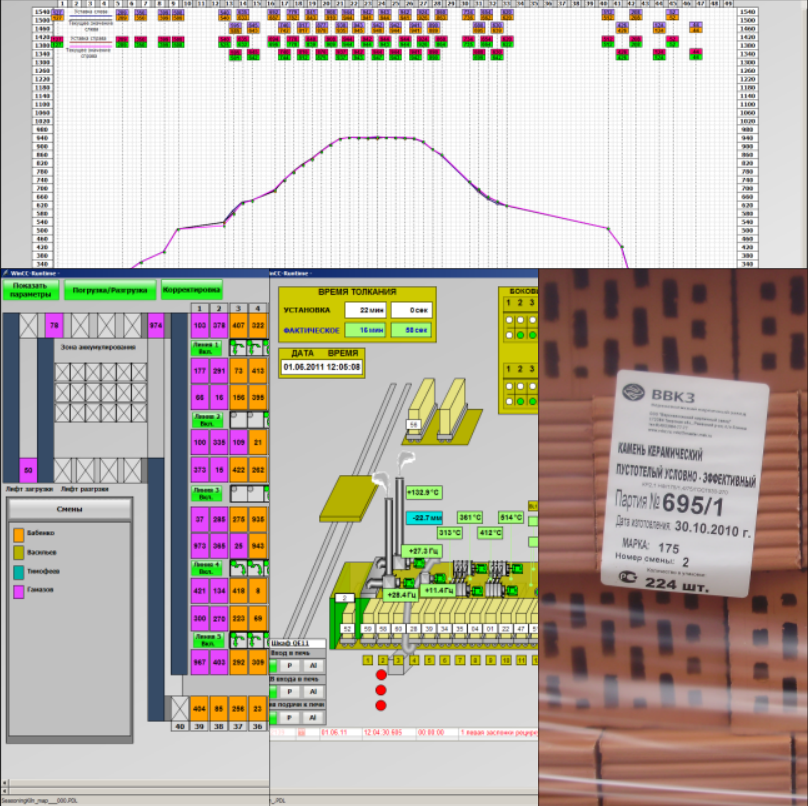
Task: Select the teal Тимофеев shift swatch
Action: tap(19, 572)
